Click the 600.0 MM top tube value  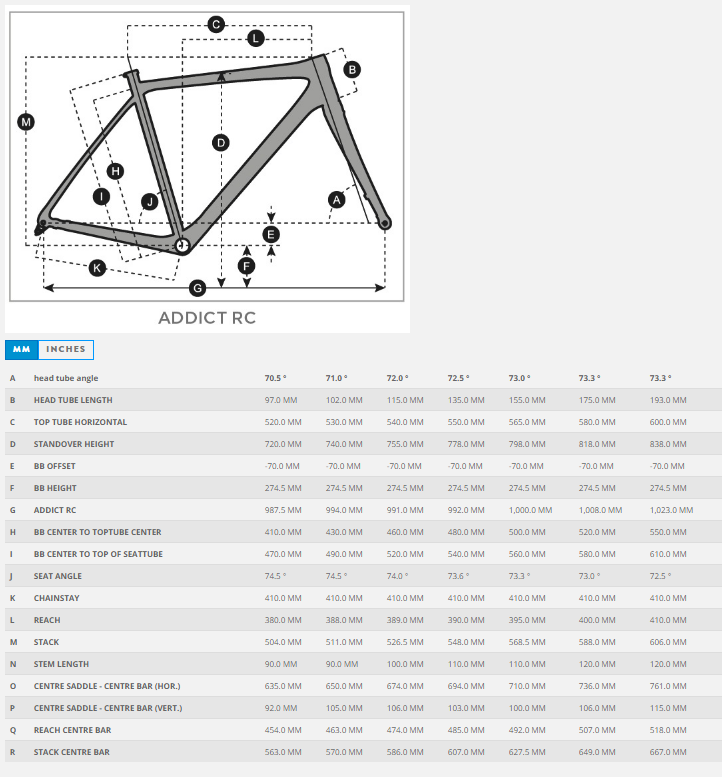(x=668, y=422)
